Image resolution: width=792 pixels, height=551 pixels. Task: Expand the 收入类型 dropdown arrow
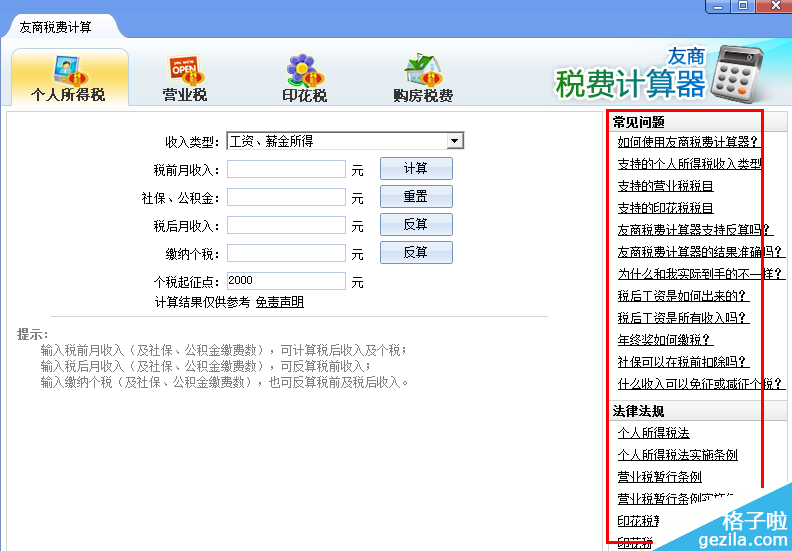pos(455,142)
